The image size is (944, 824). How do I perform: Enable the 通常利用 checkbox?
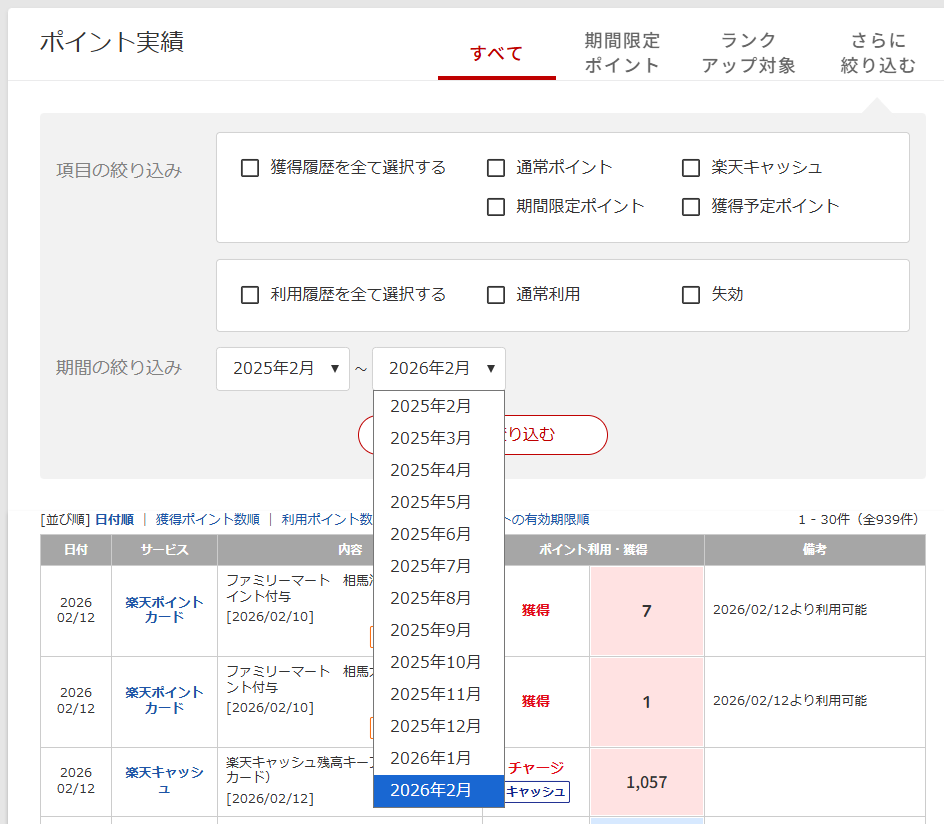pyautogui.click(x=496, y=295)
